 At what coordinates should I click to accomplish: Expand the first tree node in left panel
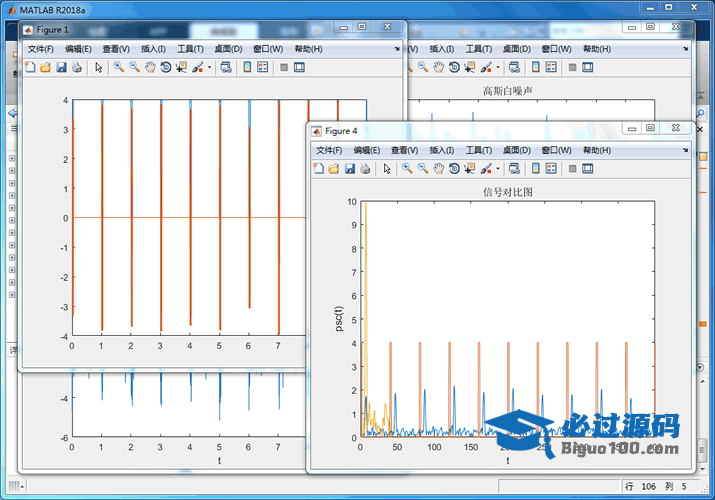point(11,157)
